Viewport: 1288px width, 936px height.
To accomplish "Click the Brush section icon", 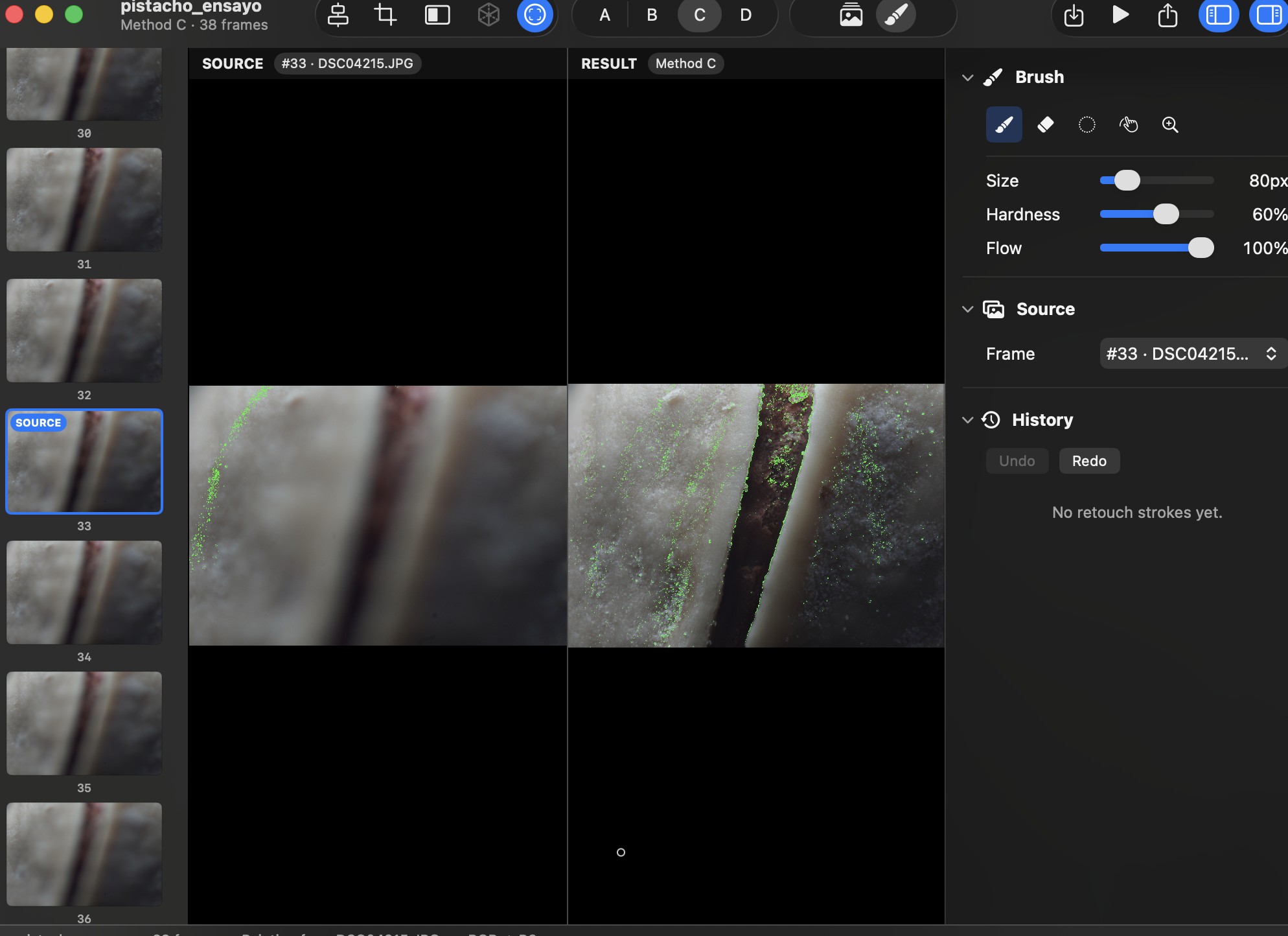I will (x=993, y=77).
